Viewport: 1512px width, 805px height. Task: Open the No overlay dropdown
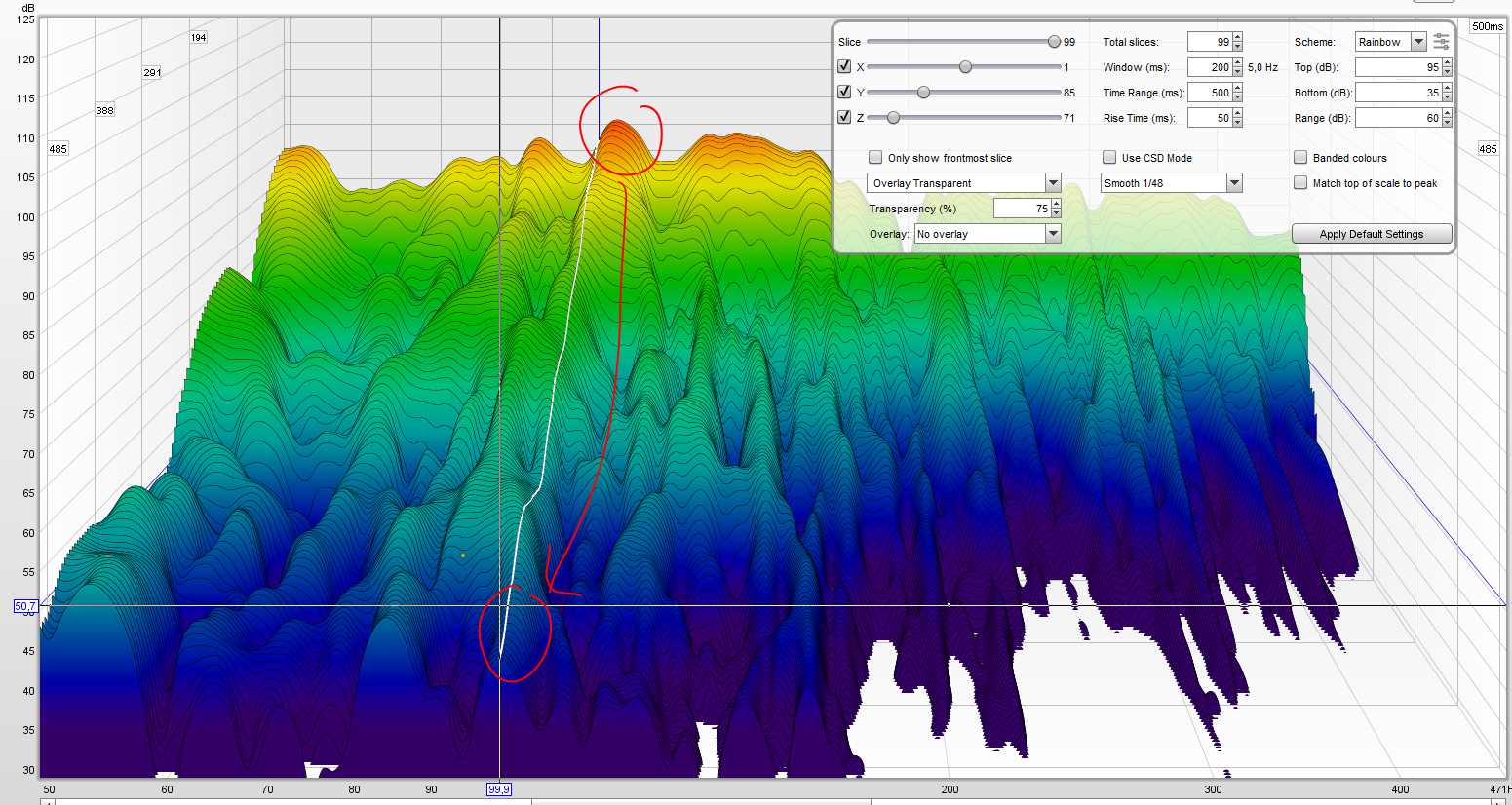pos(987,234)
